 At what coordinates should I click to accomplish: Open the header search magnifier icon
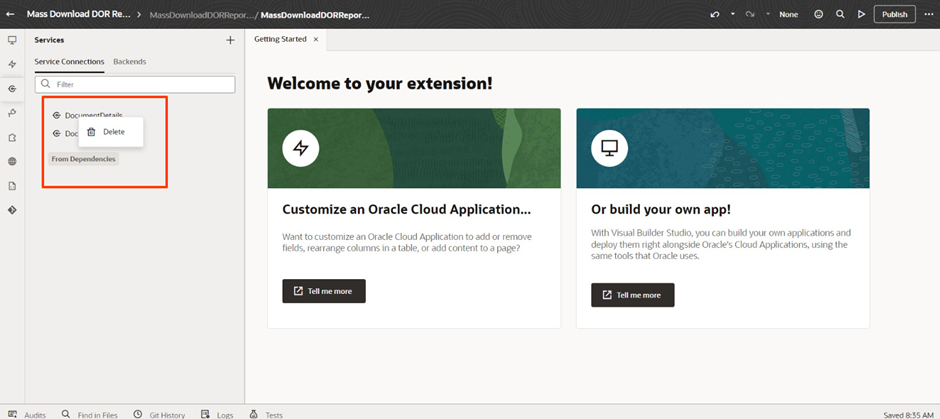(840, 14)
